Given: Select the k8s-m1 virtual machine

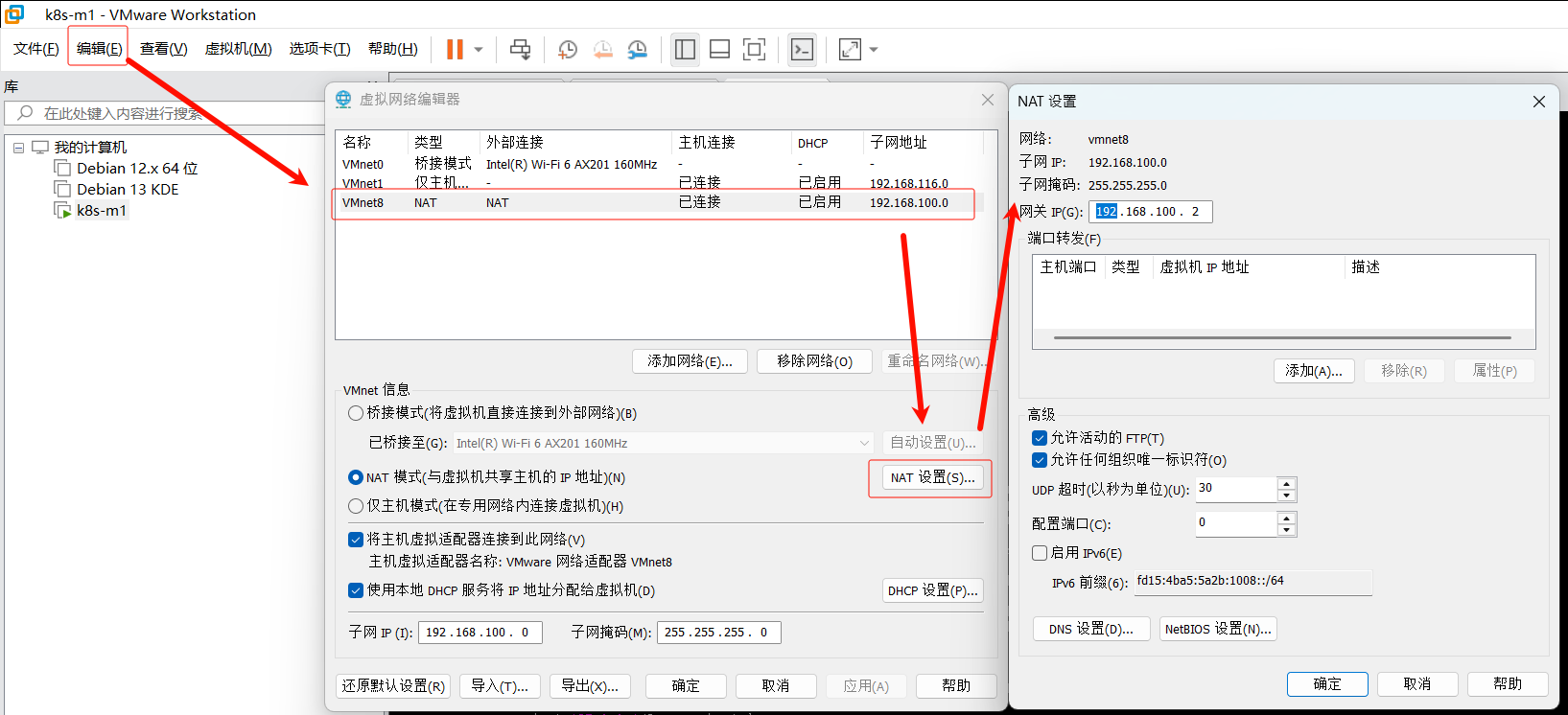Looking at the screenshot, I should (x=102, y=211).
